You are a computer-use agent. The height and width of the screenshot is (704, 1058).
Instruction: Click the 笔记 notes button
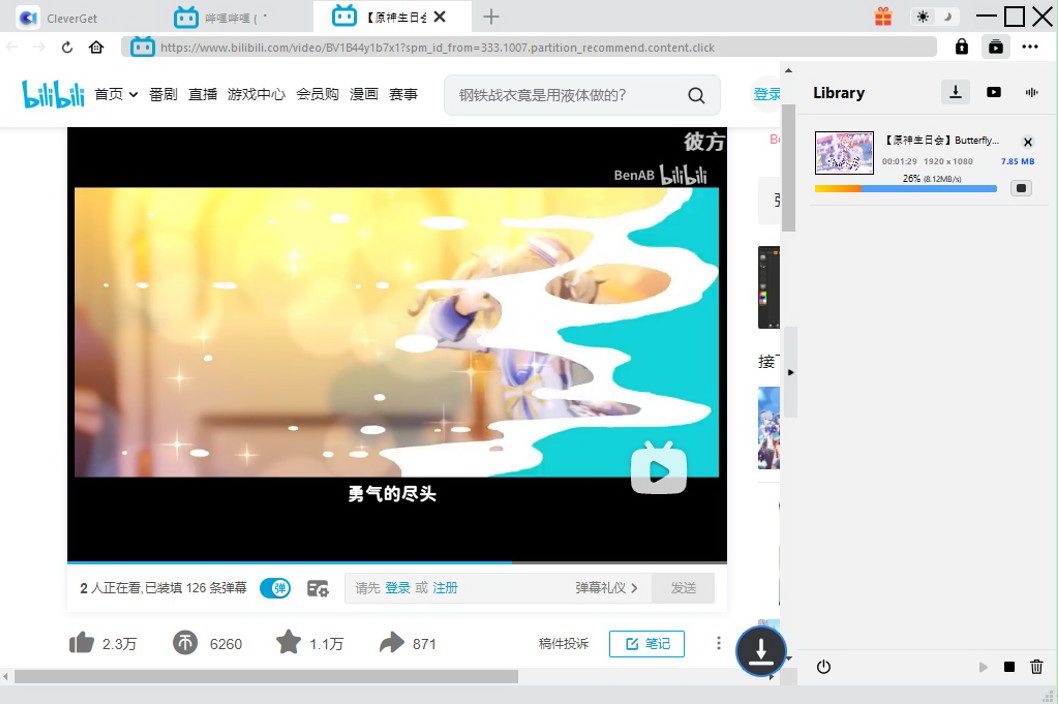pyautogui.click(x=647, y=644)
